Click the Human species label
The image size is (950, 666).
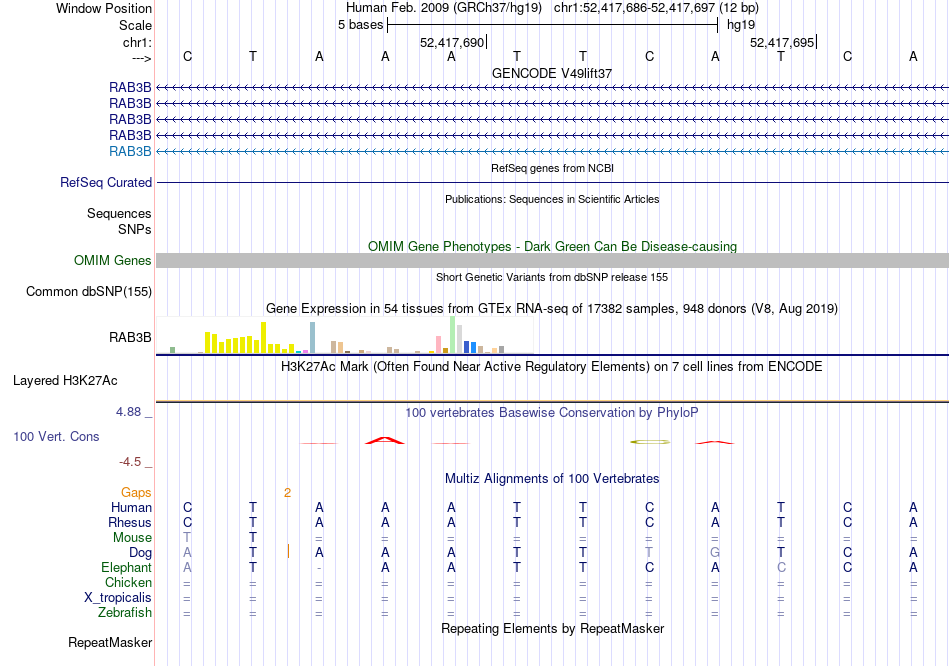coord(131,508)
